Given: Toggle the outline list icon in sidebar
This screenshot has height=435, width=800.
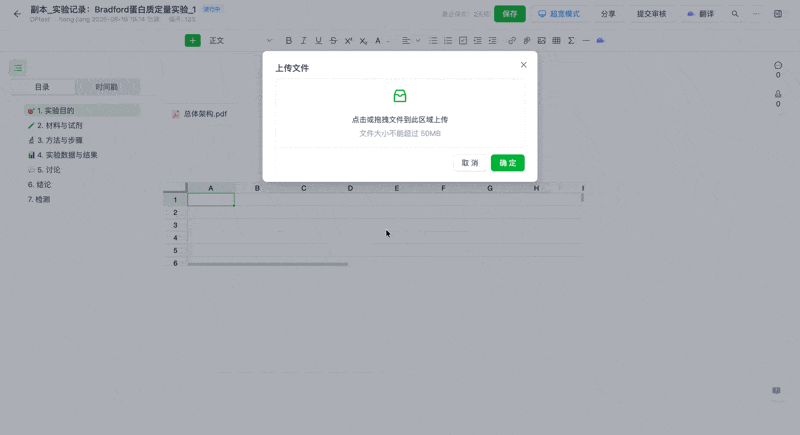Looking at the screenshot, I should 18,68.
